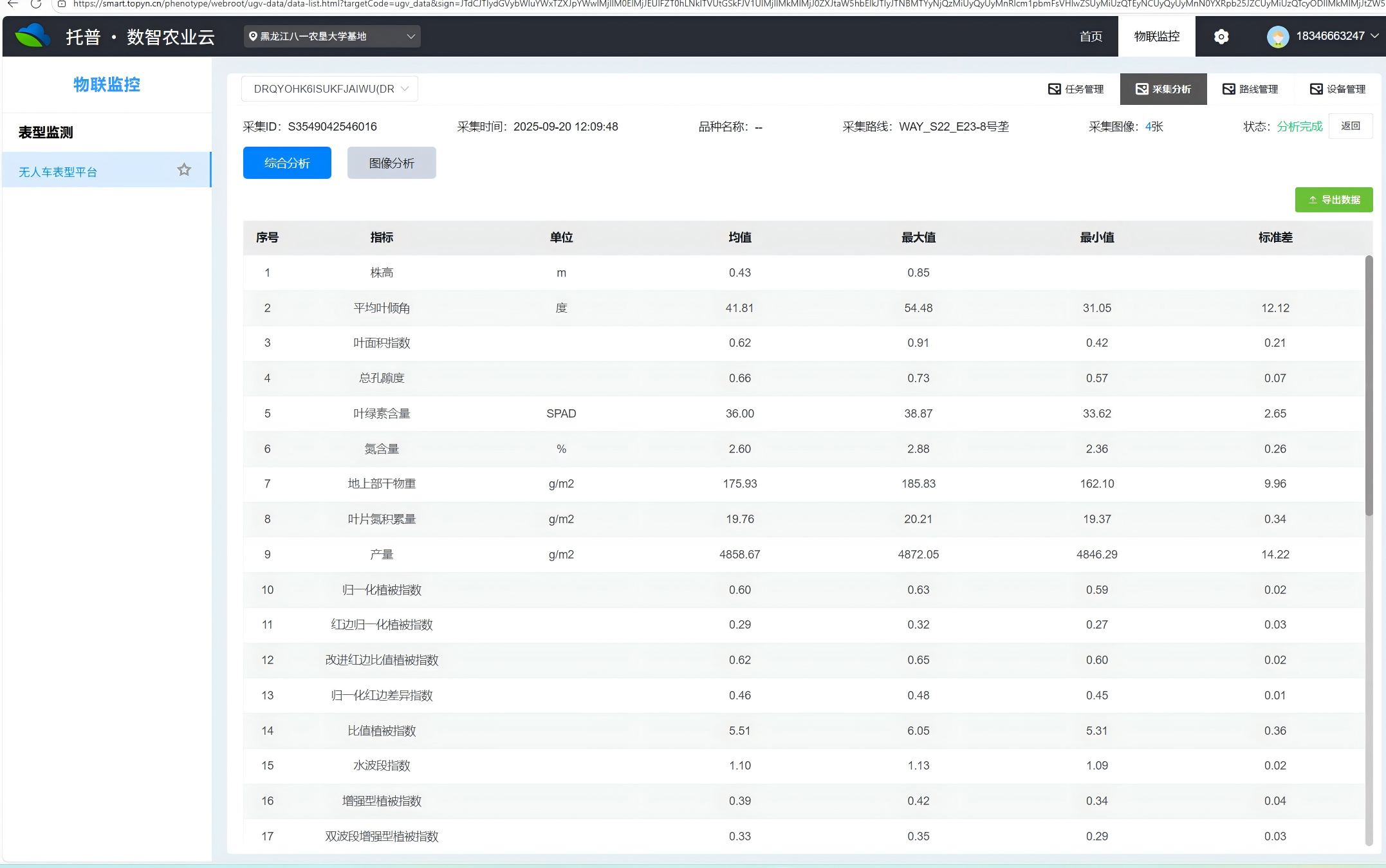Click the user avatar icon
Screen dimensions: 1386x868
[1277, 37]
